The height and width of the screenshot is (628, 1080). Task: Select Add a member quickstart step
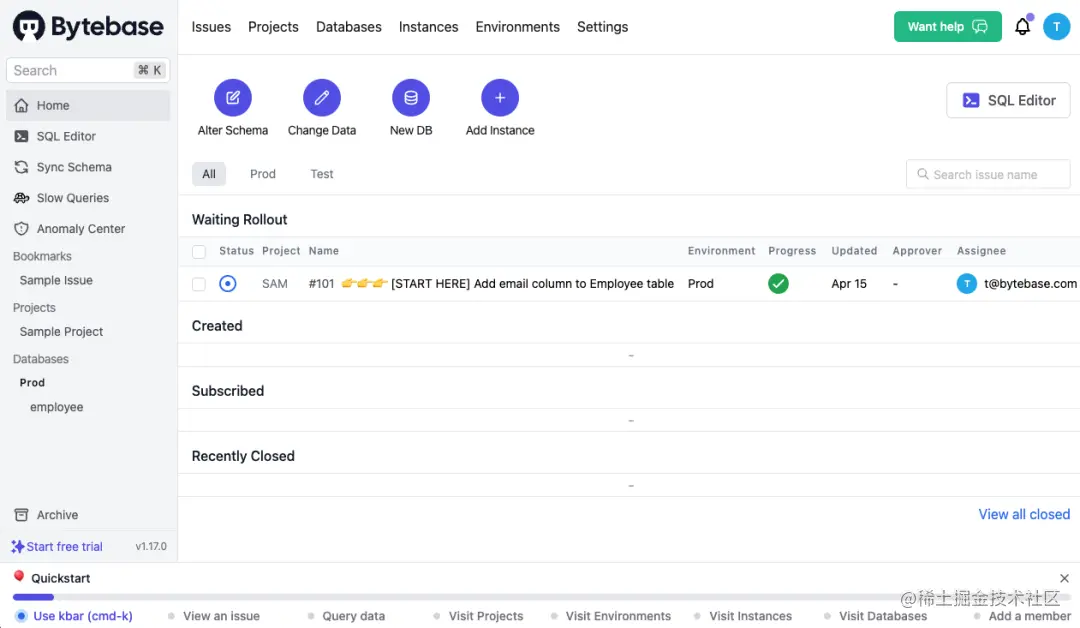[x=1023, y=616]
